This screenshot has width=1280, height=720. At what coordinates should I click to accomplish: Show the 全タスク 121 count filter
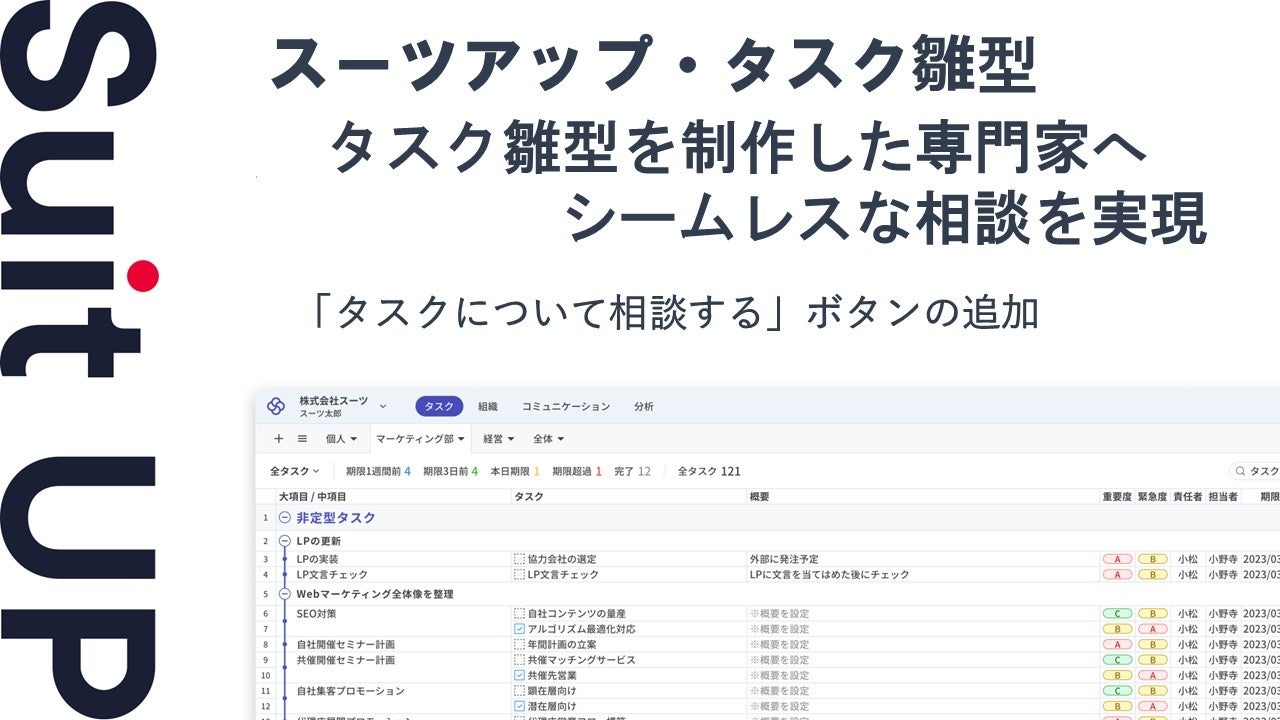709,471
